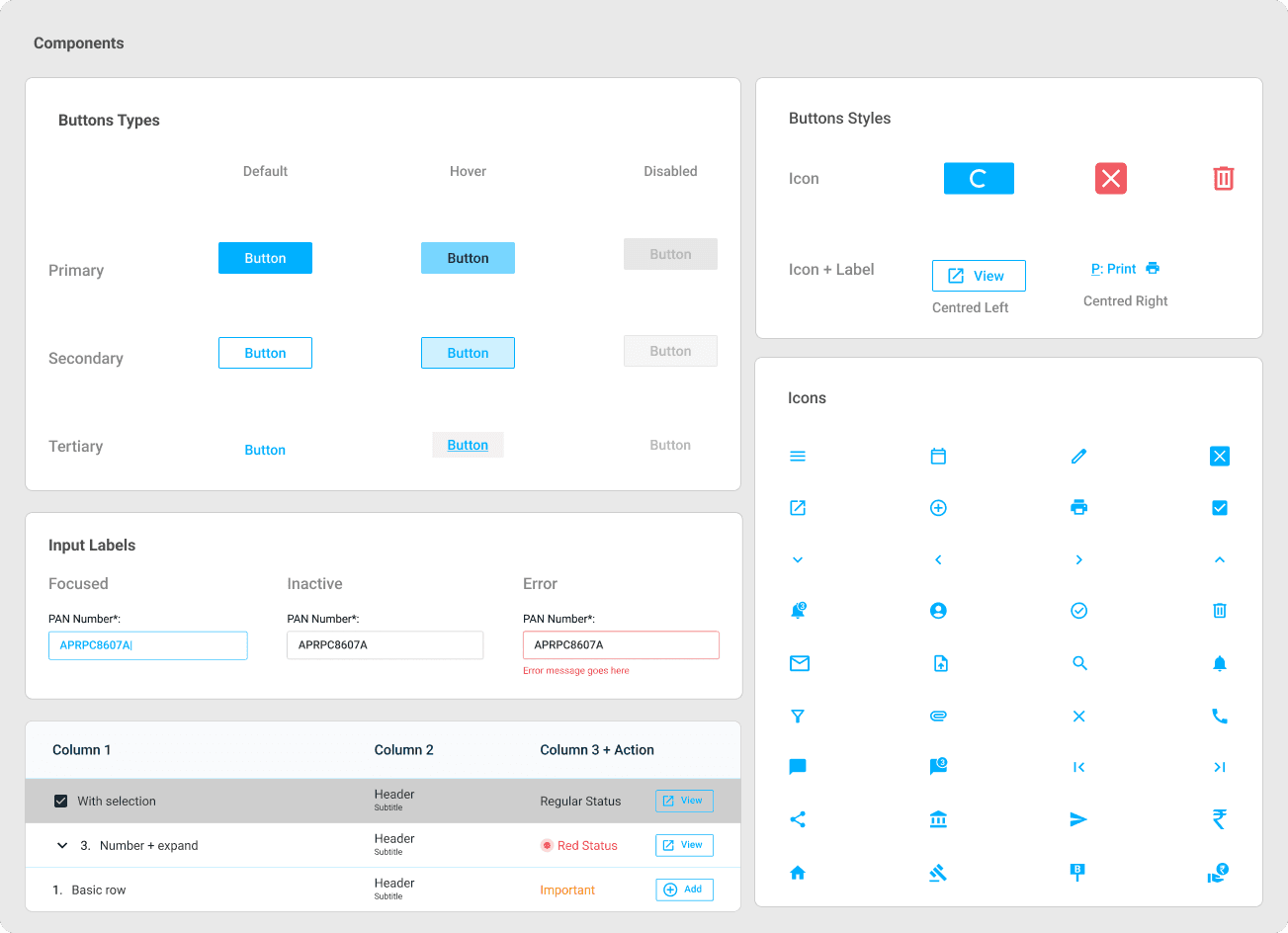Click the rupee currency icon
1288x933 pixels.
click(1220, 819)
